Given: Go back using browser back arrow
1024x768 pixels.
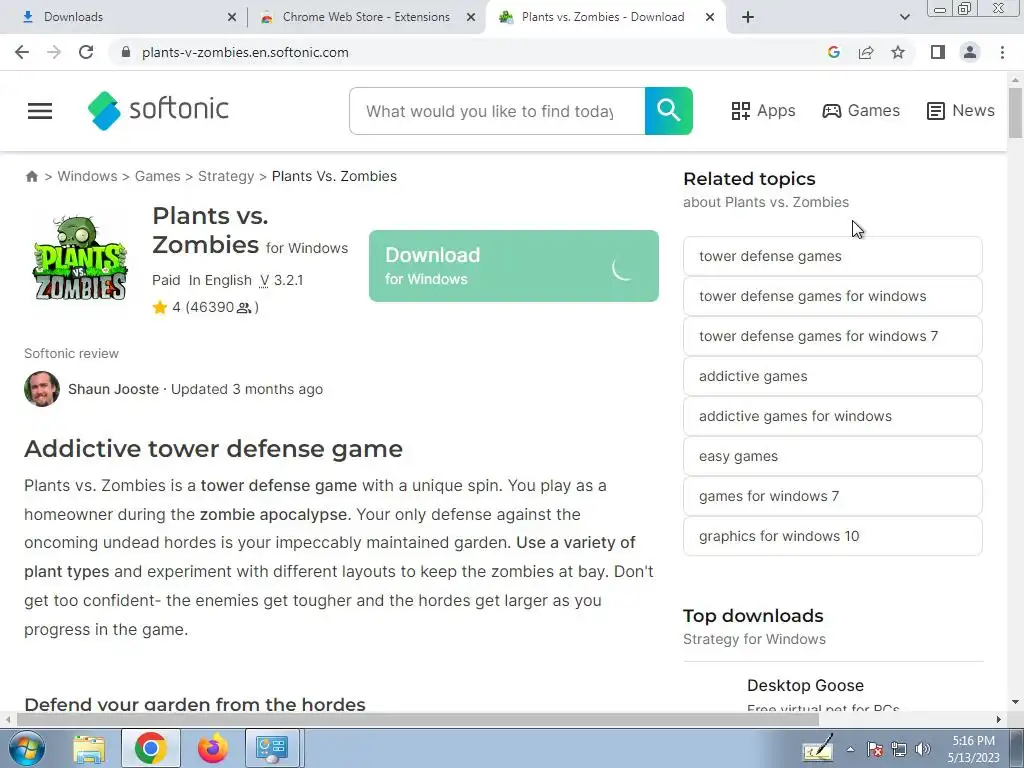Looking at the screenshot, I should (22, 52).
